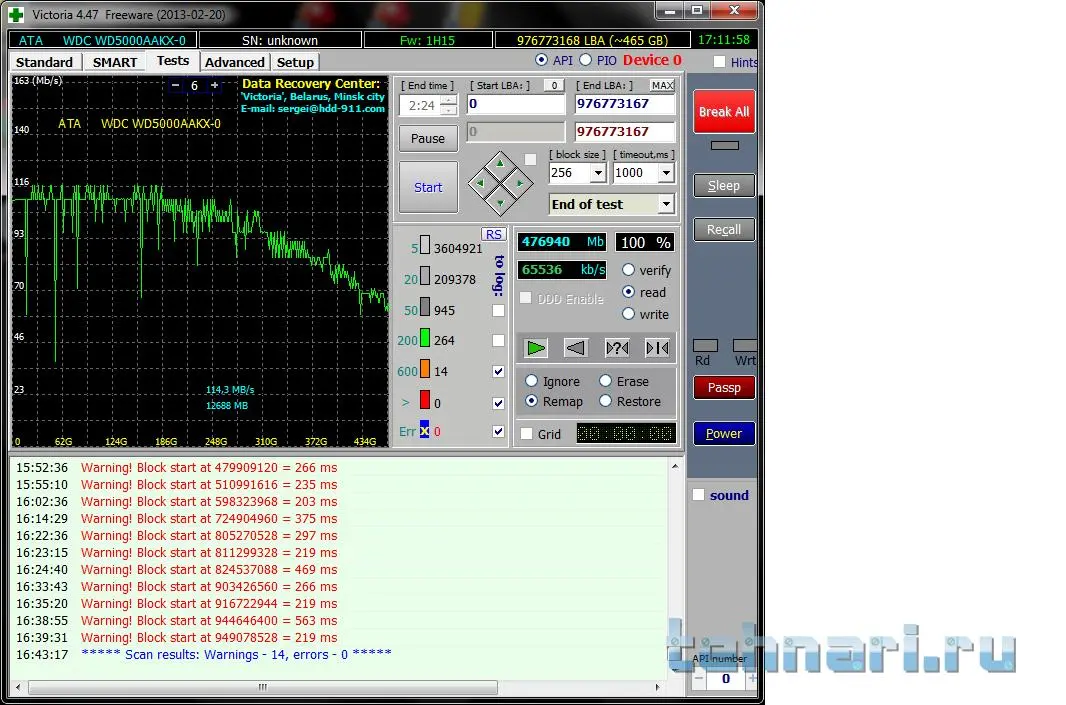Open the block size dropdown
This screenshot has width=1066, height=705.
click(x=598, y=173)
